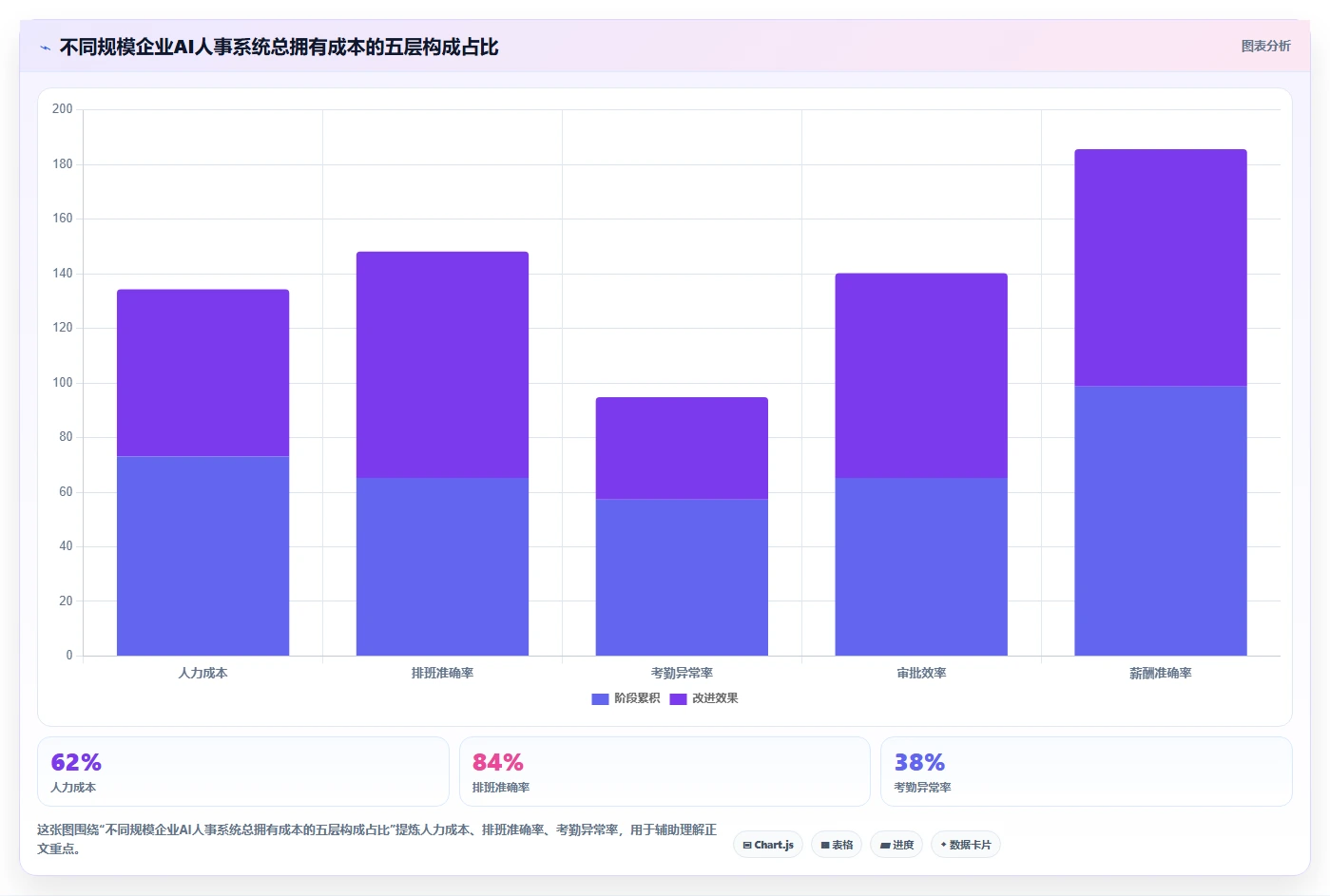Click the blue 阶段累积 bar for 排班准确率
1330x896 pixels.
tap(442, 566)
